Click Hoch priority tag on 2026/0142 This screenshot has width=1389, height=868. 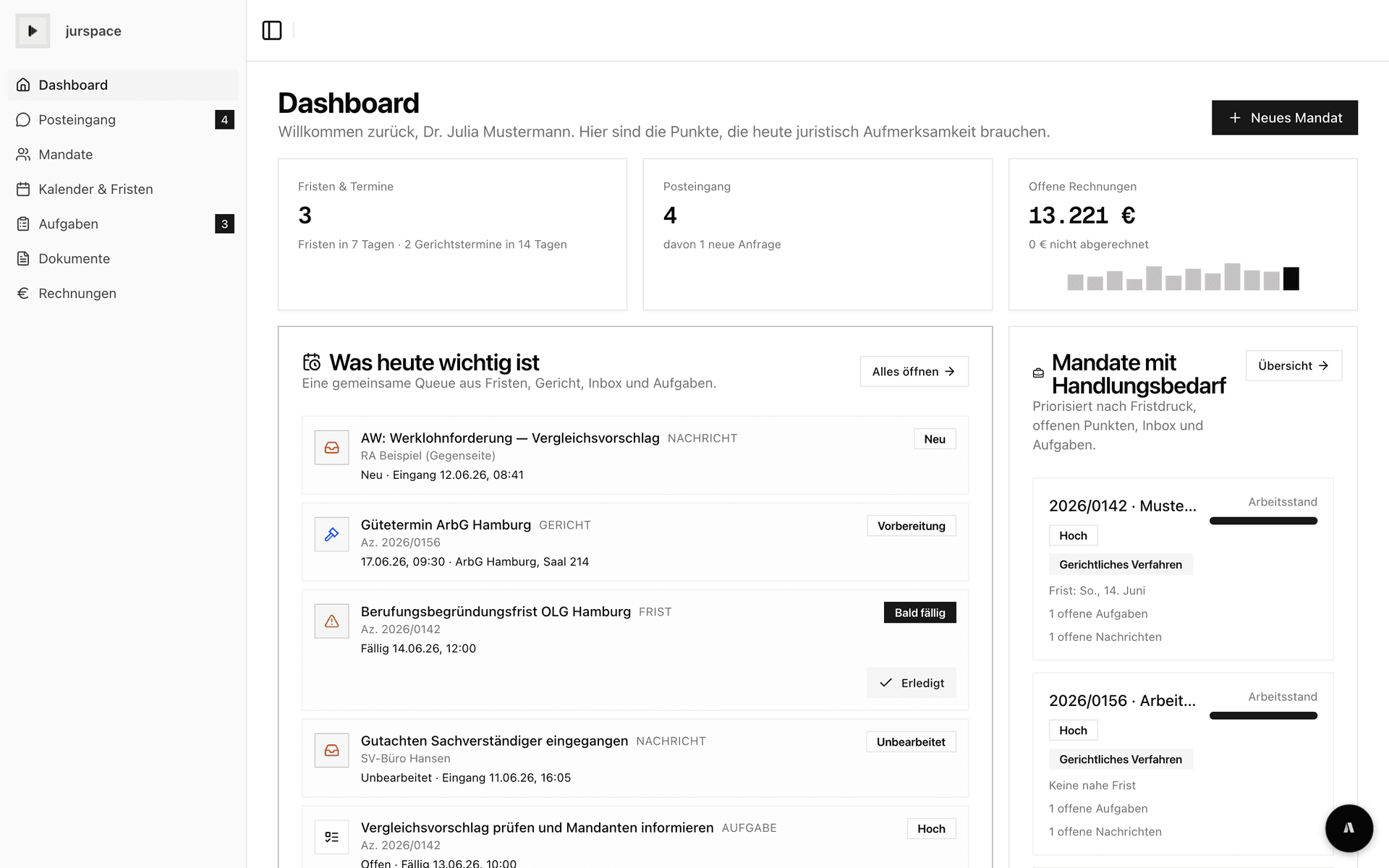[1073, 535]
